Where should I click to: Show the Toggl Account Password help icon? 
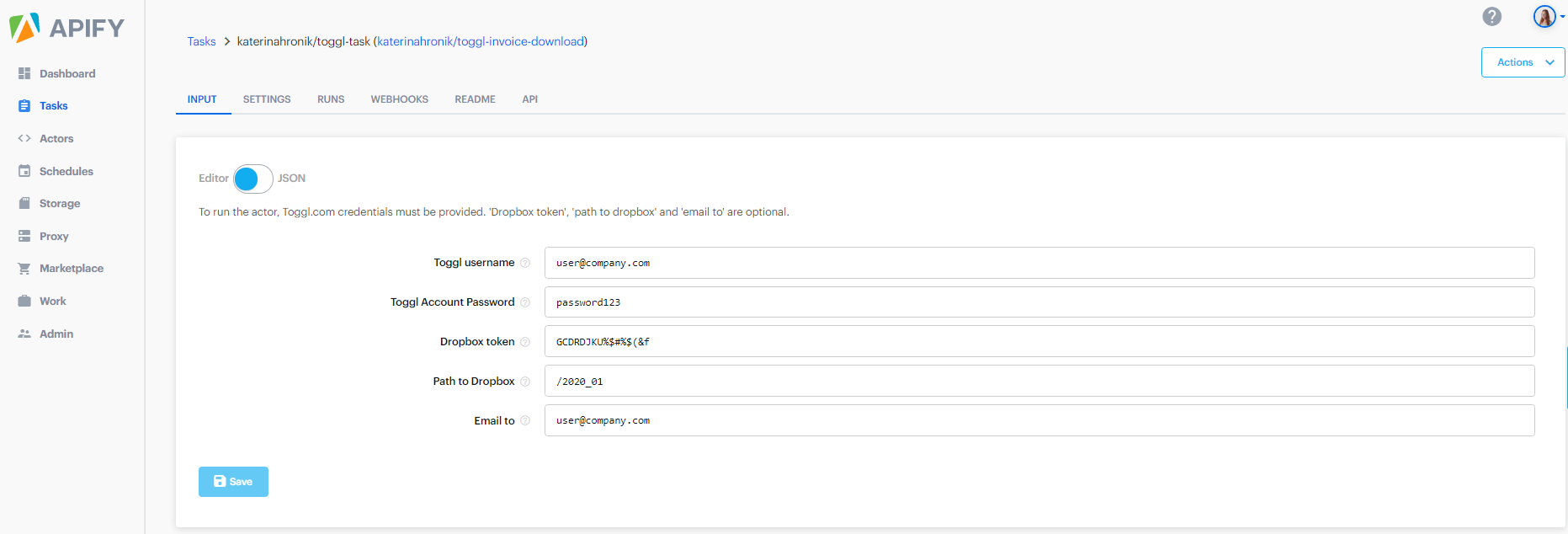525,302
